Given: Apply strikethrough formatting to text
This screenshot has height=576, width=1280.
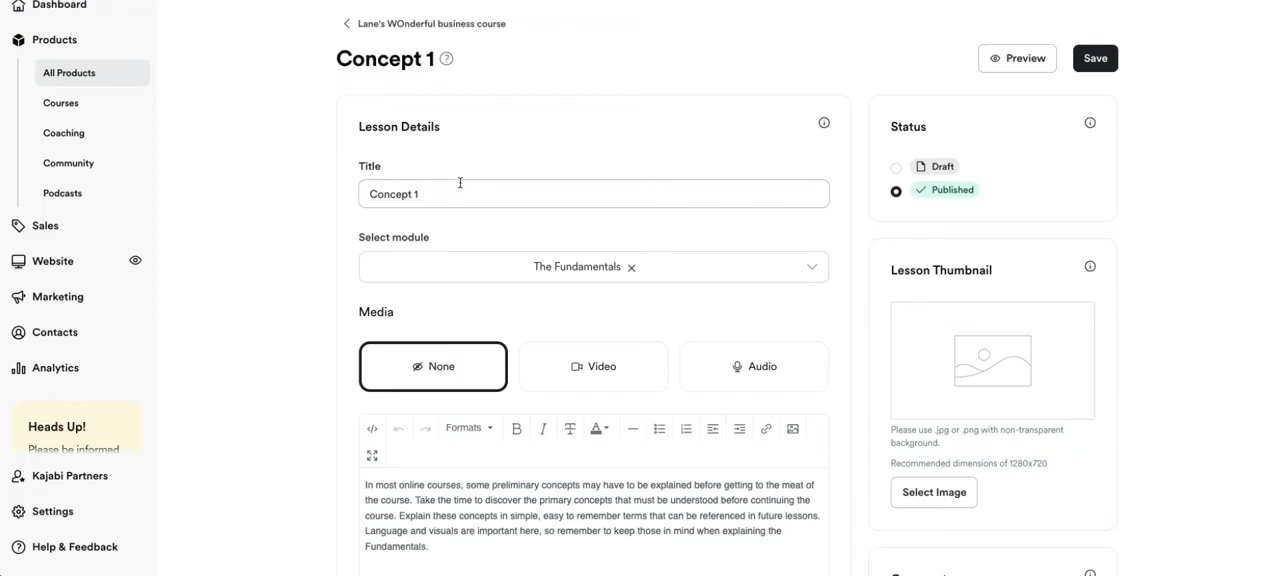Looking at the screenshot, I should [x=570, y=429].
